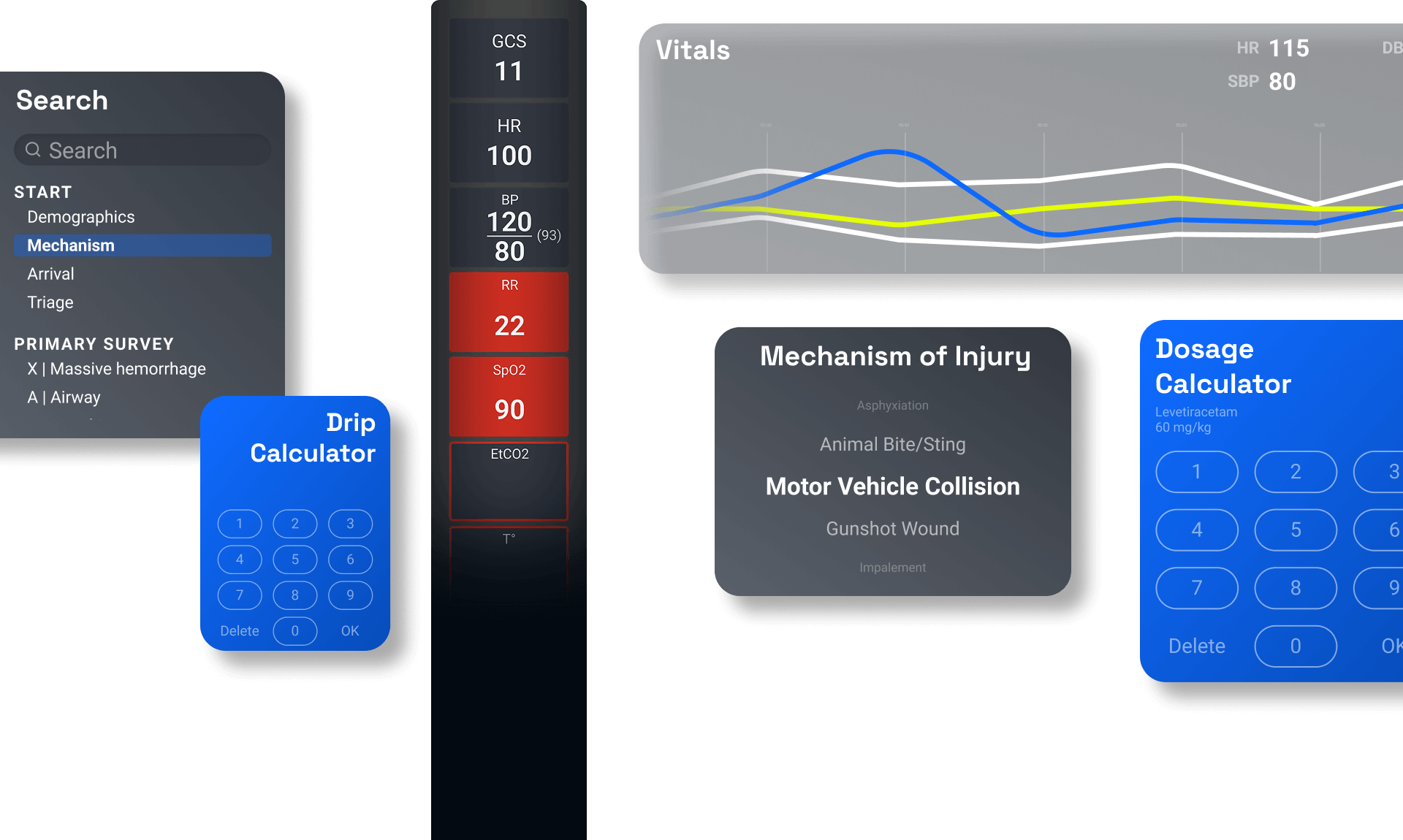Open the SpO2 90 alert tile
This screenshot has height=840, width=1403.
coord(509,397)
